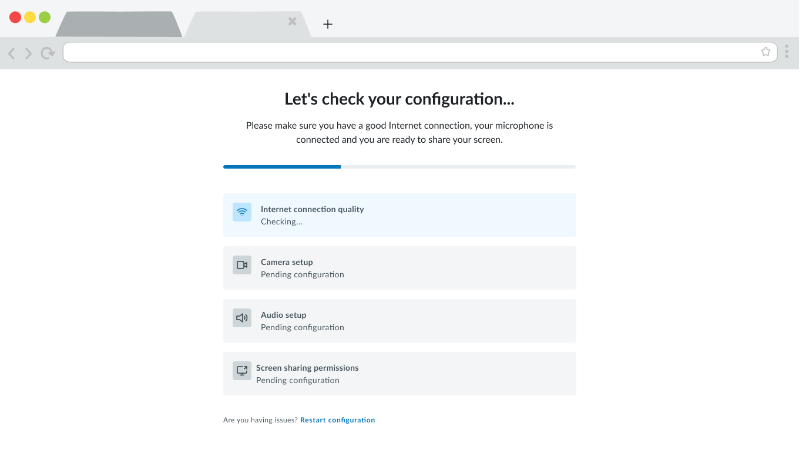800x460 pixels.
Task: Click the Wi-Fi connection quality icon
Action: click(x=242, y=212)
